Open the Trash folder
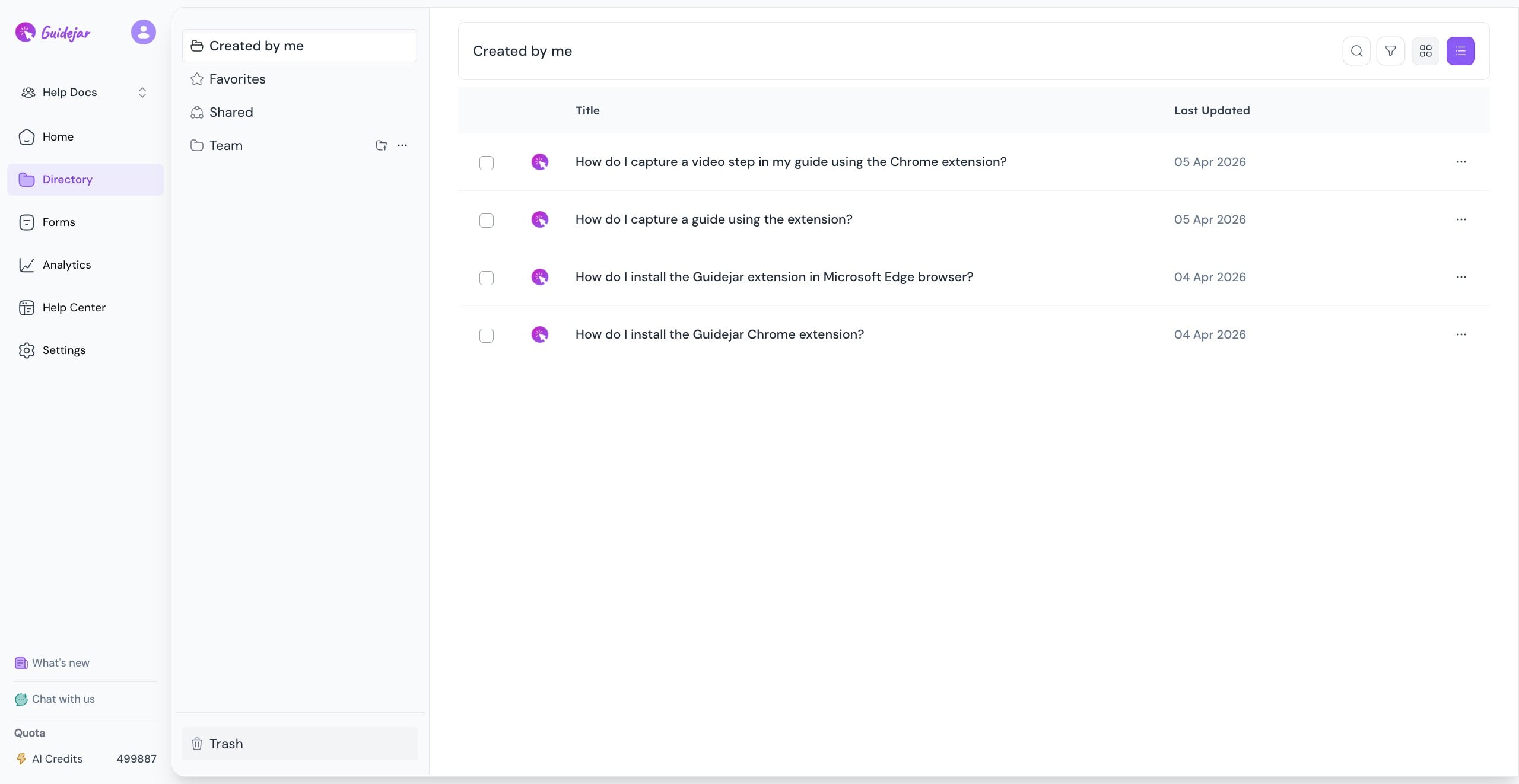1519x784 pixels. [x=226, y=744]
